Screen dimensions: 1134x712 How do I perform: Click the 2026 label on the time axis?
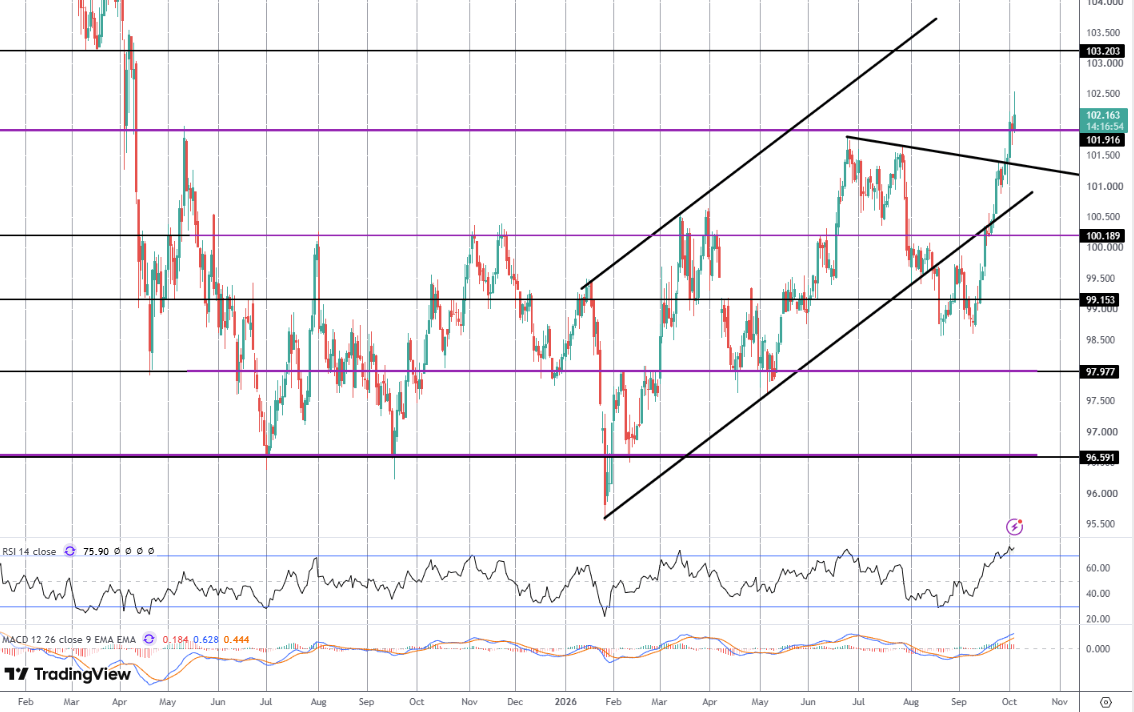point(566,702)
